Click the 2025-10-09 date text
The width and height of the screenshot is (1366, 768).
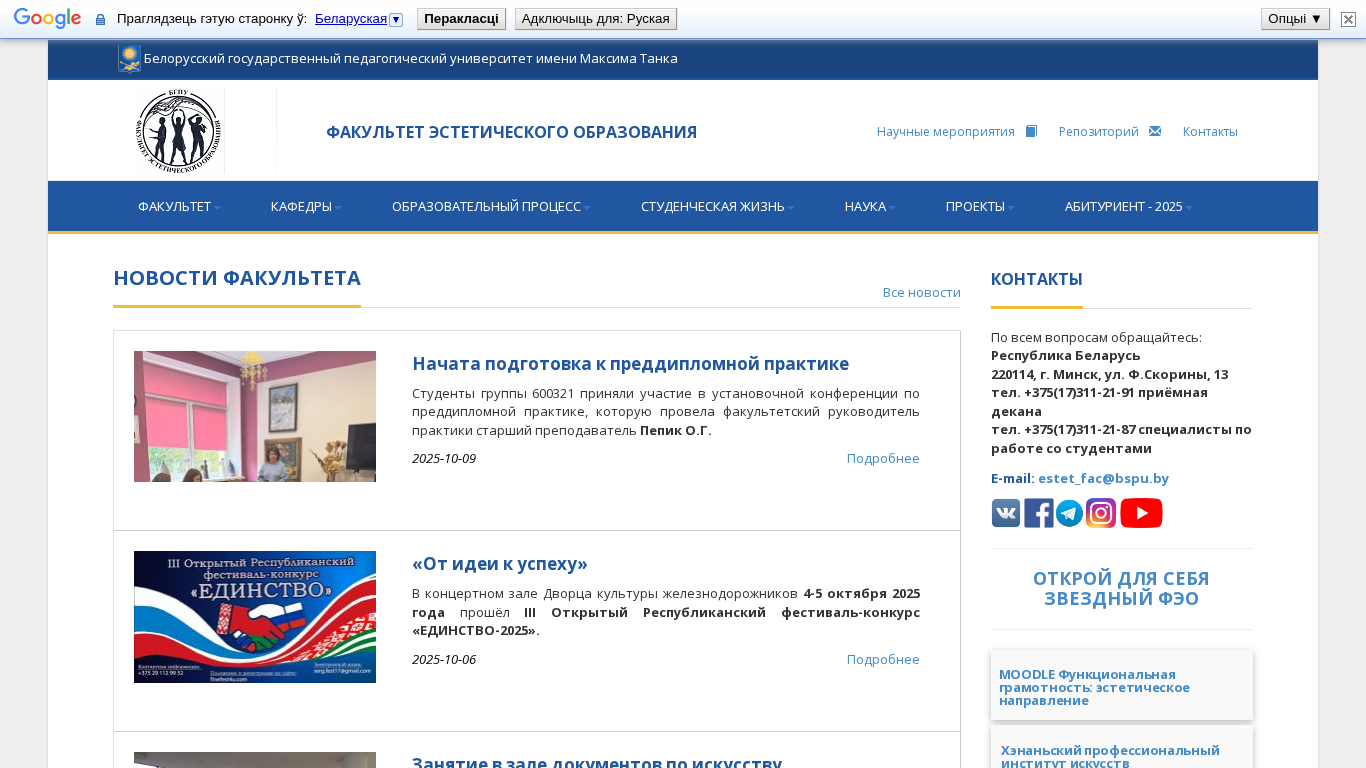point(444,458)
